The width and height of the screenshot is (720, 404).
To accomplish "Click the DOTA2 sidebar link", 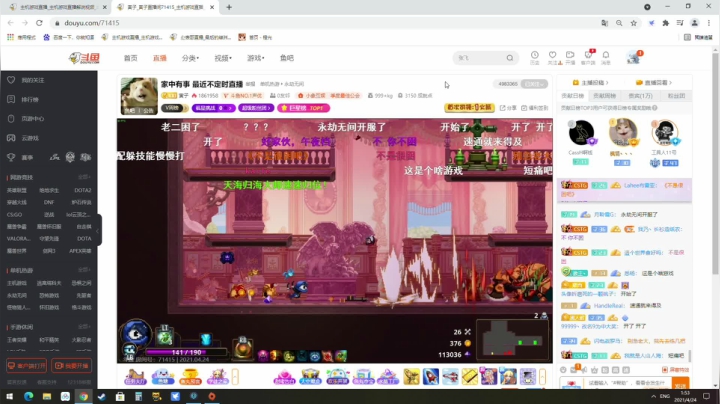I will (x=83, y=190).
